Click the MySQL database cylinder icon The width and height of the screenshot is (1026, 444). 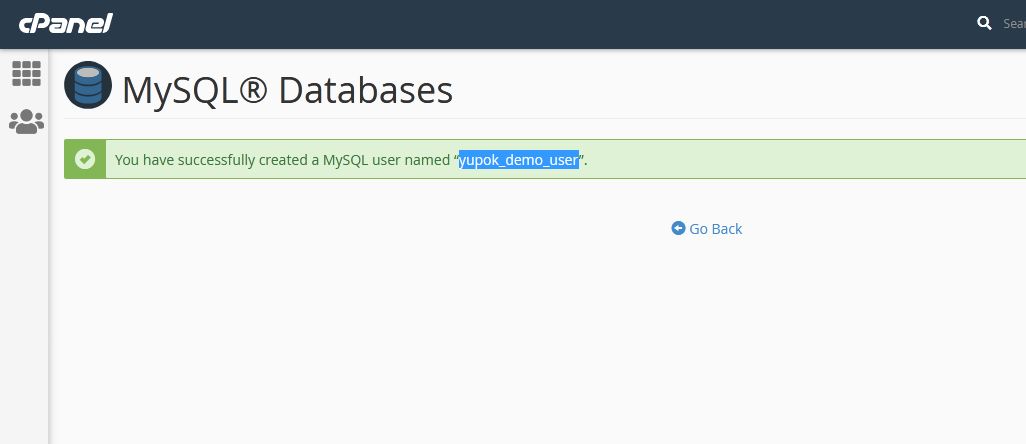(x=88, y=85)
